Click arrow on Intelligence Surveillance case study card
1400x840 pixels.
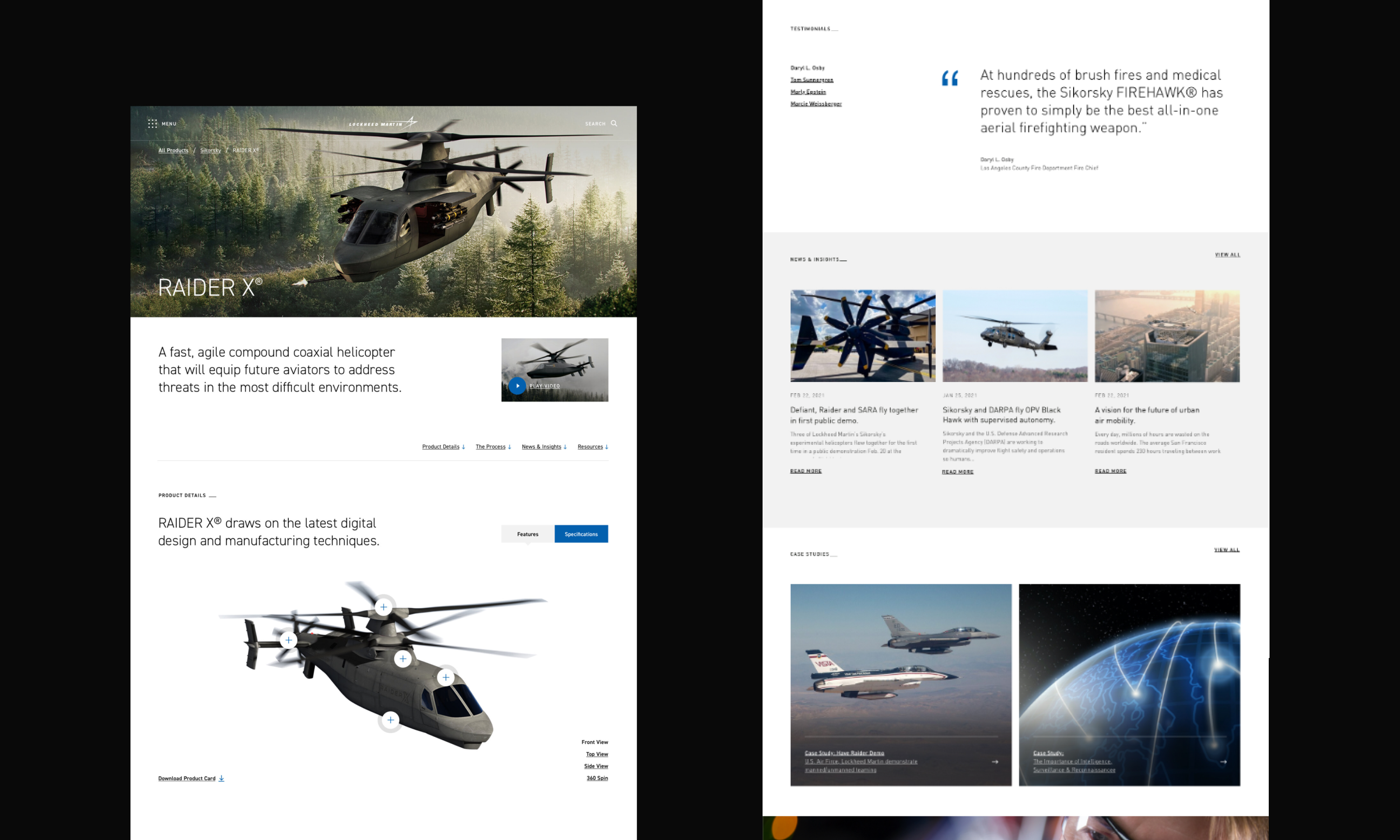coord(1223,762)
